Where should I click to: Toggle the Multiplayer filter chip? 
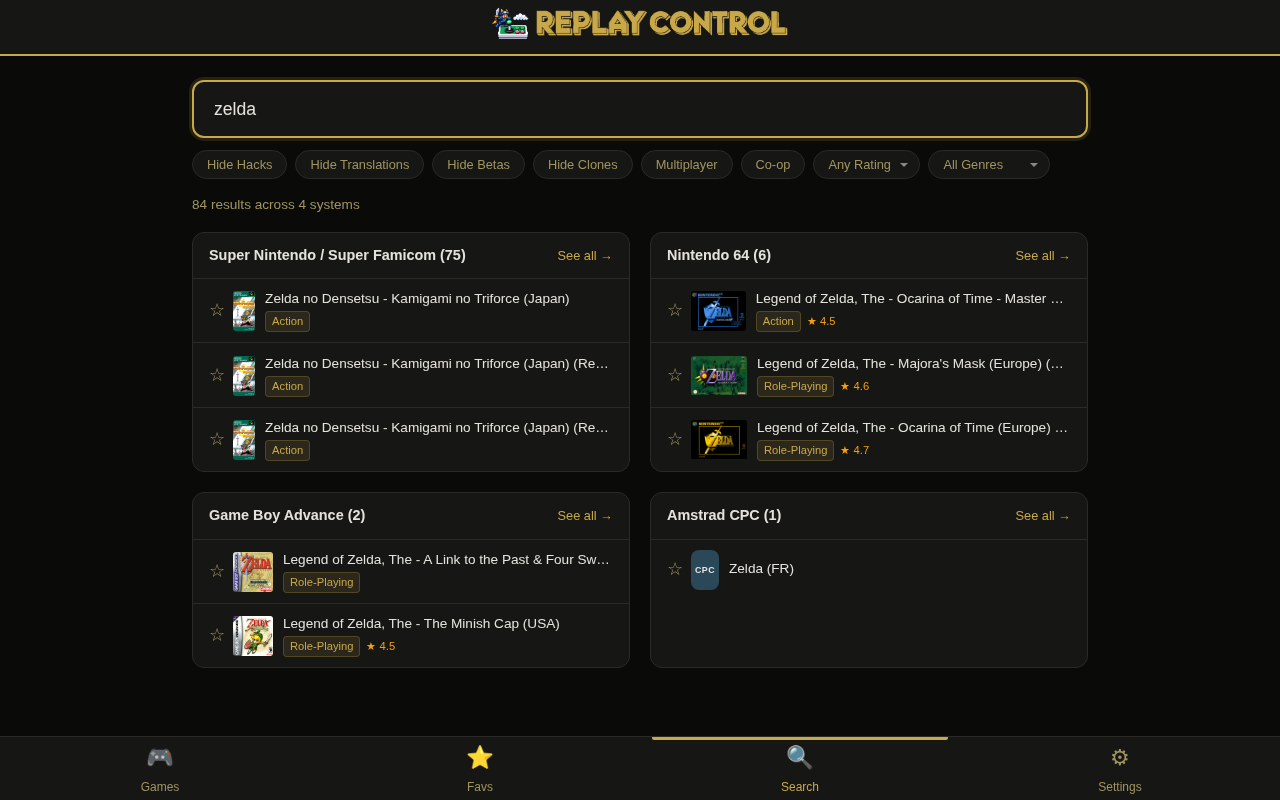coord(686,165)
